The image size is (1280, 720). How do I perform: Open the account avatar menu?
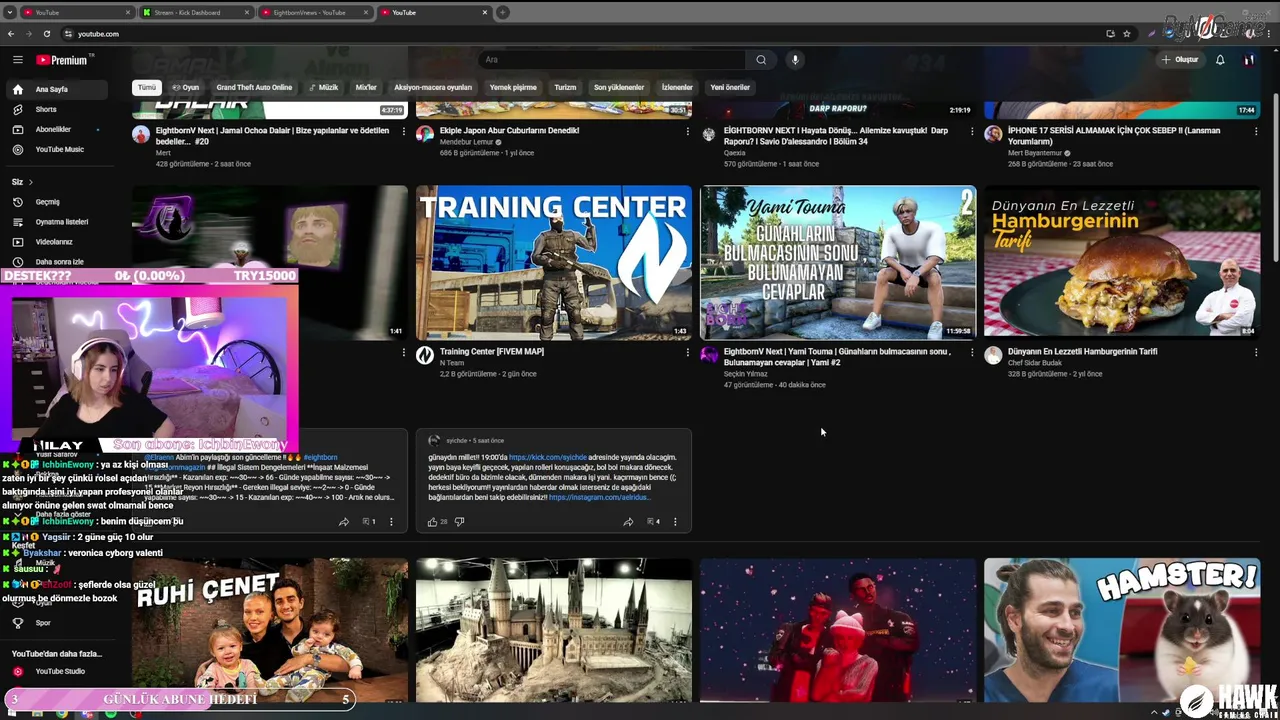coord(1249,60)
